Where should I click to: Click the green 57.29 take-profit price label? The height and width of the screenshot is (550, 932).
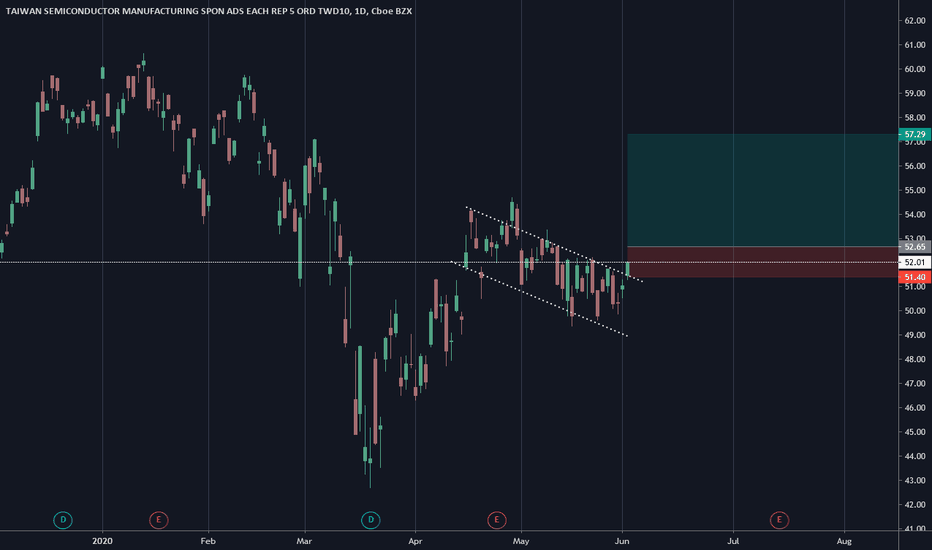[x=914, y=134]
